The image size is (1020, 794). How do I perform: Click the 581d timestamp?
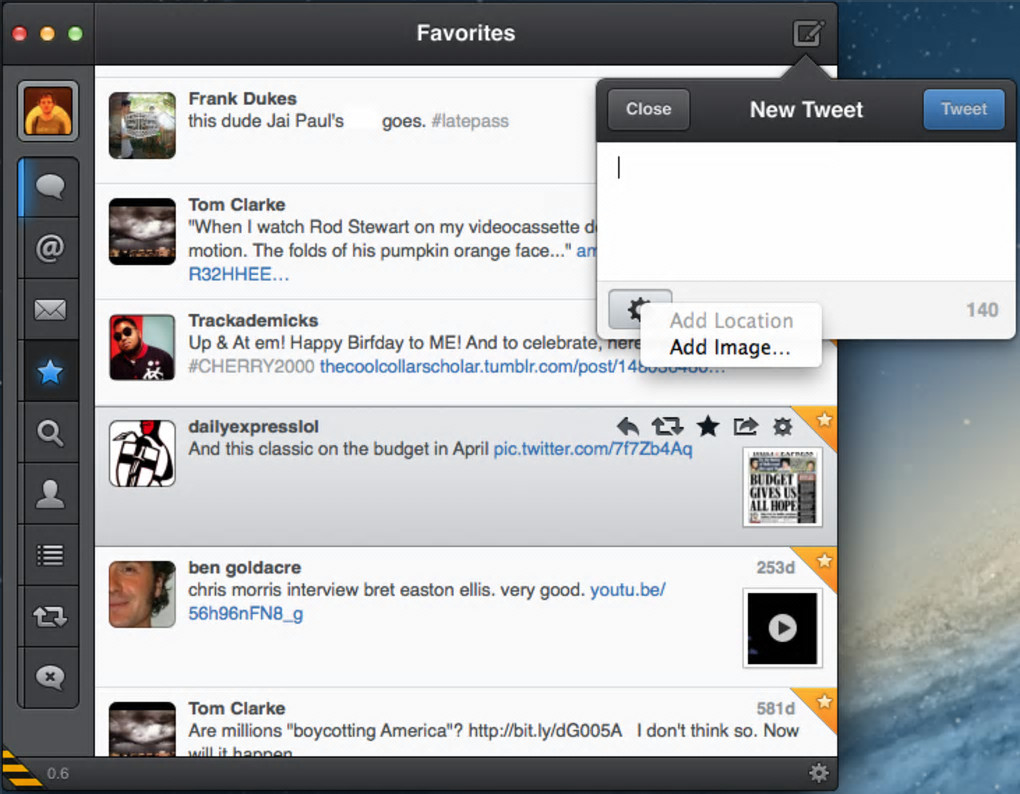coord(775,709)
